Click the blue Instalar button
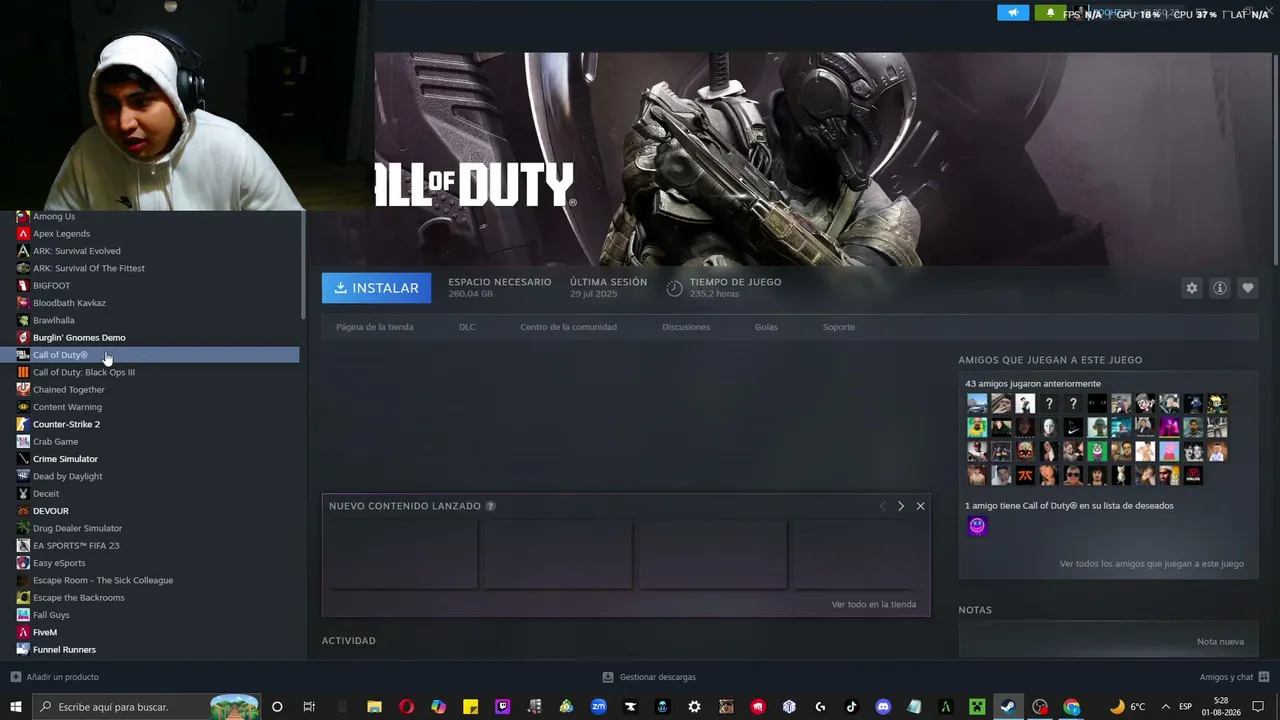Viewport: 1280px width, 720px height. (376, 288)
